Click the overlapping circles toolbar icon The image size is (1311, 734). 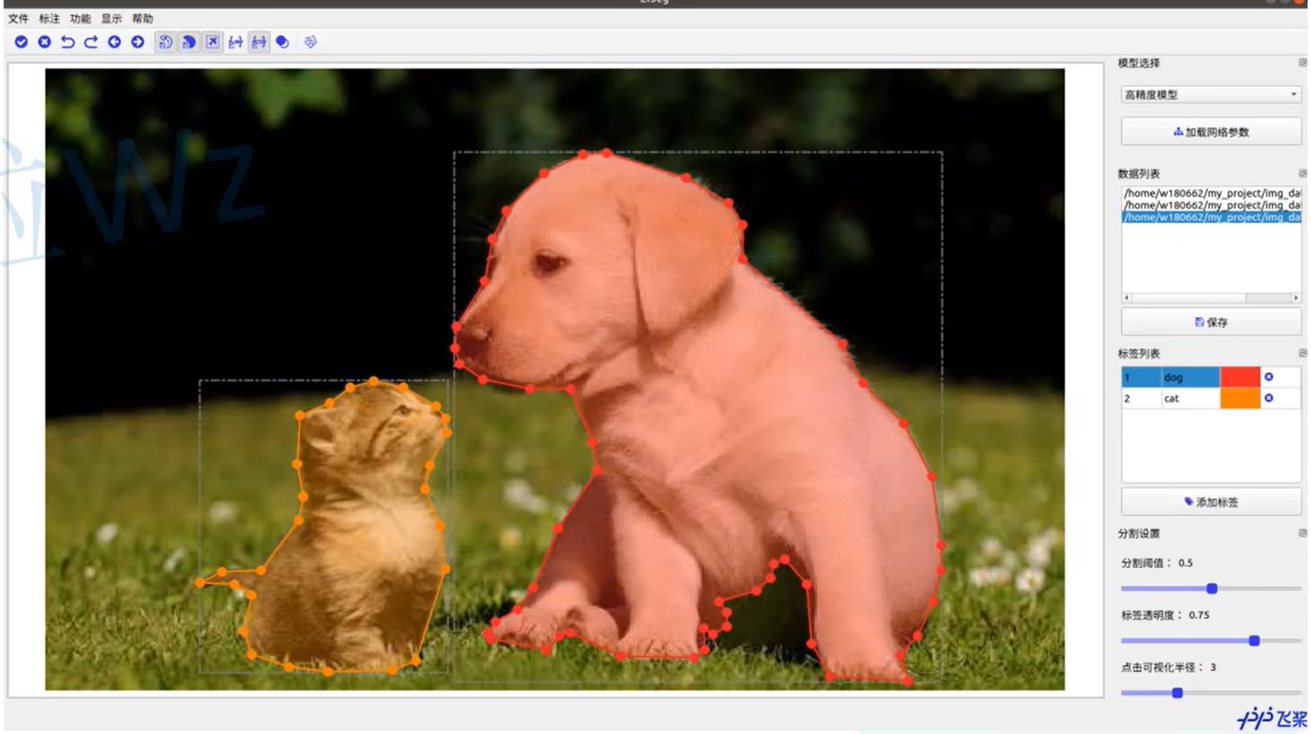pyautogui.click(x=282, y=42)
